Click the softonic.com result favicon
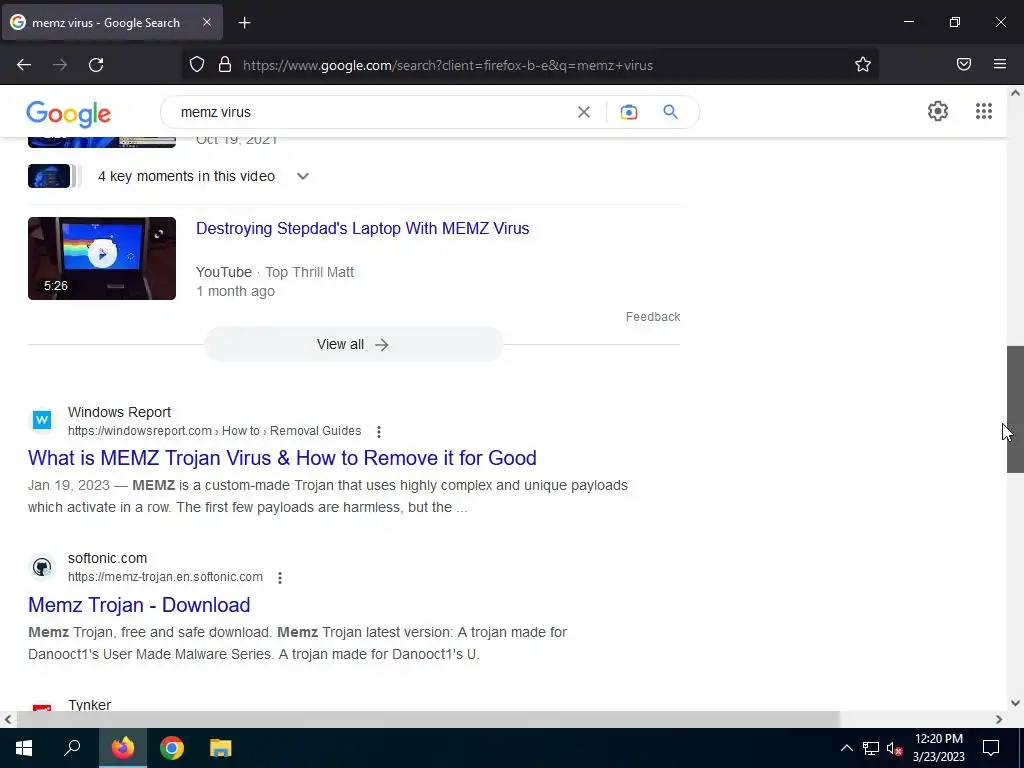Viewport: 1024px width, 768px height. pyautogui.click(x=42, y=567)
